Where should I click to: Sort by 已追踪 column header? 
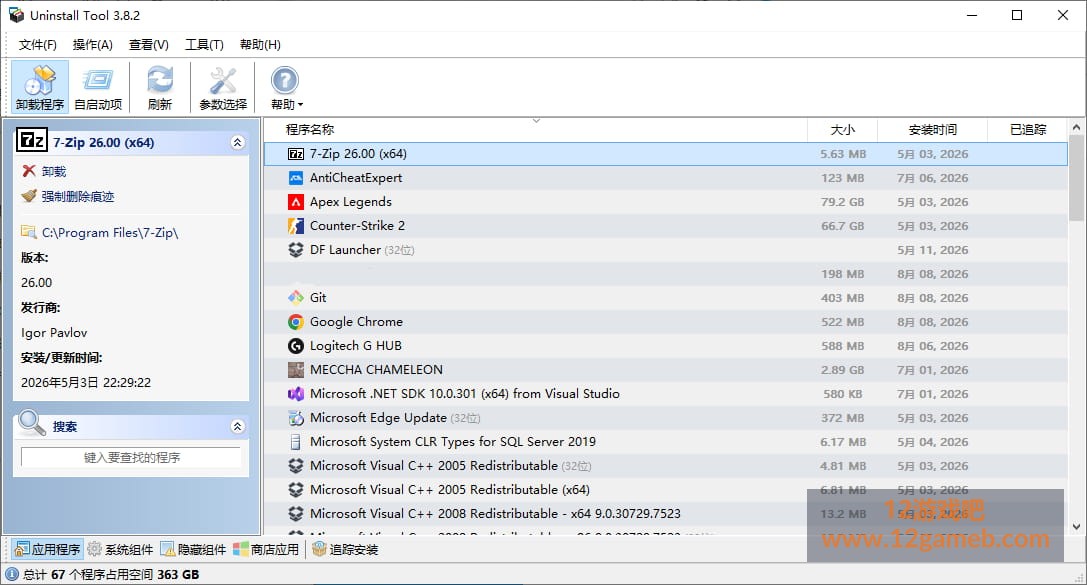point(1027,130)
